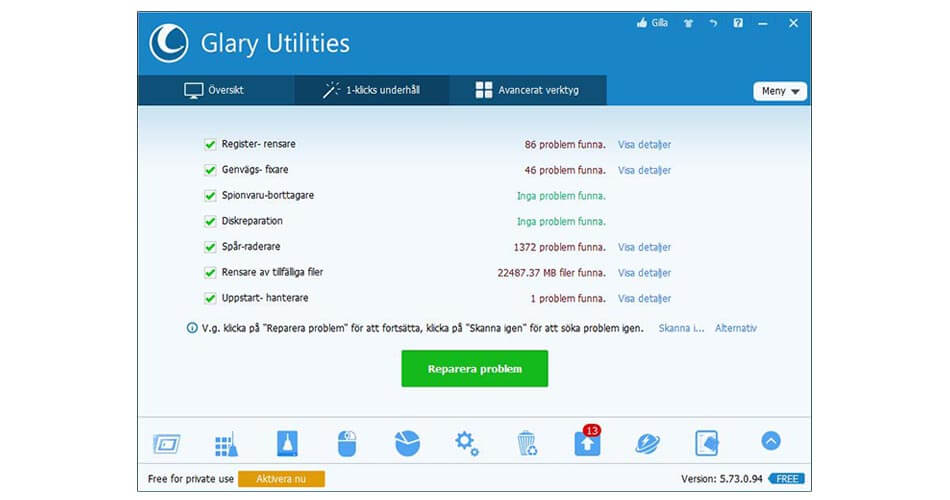Click the mouse context menu icon

tap(347, 443)
